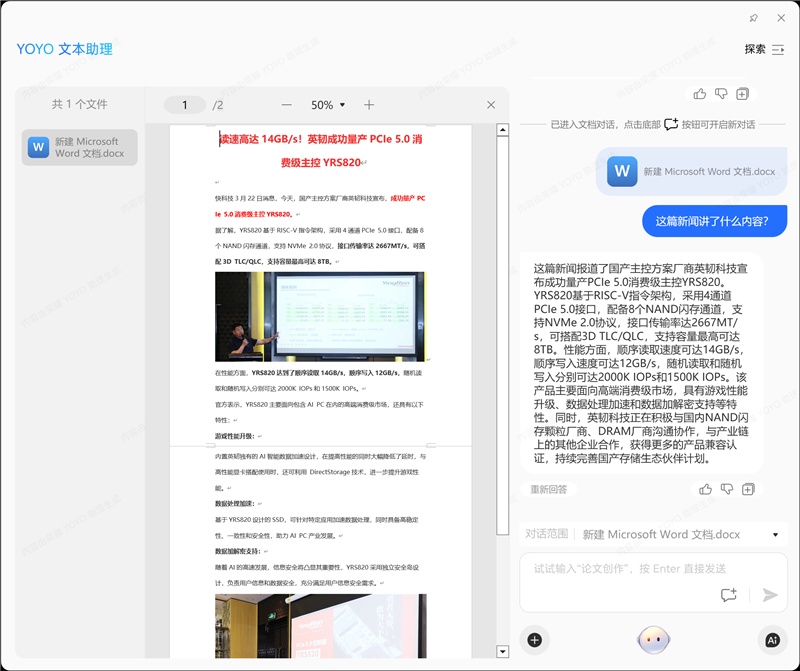Open the AI button at bottom right
Screen dimensions: 800x671
pyautogui.click(x=772, y=640)
